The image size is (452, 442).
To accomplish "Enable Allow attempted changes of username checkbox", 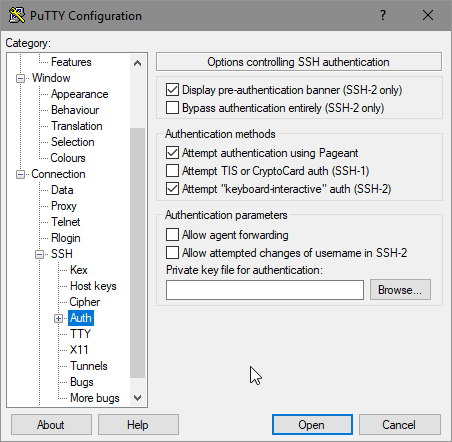I will tap(172, 253).
